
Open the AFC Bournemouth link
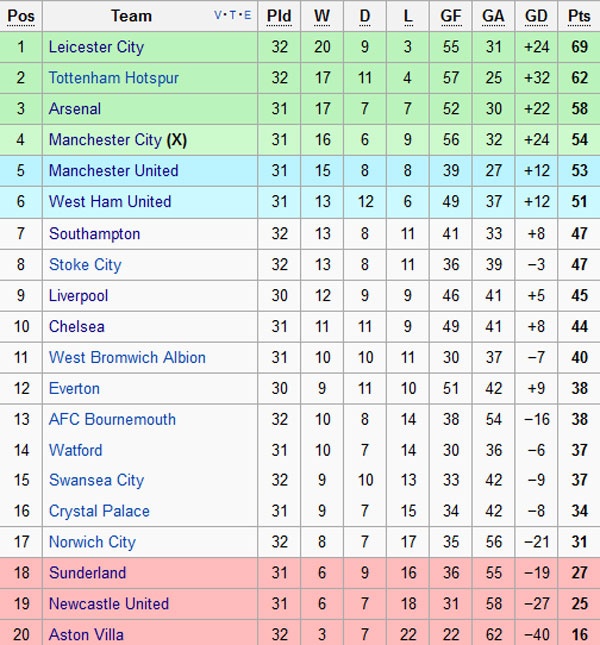112,419
